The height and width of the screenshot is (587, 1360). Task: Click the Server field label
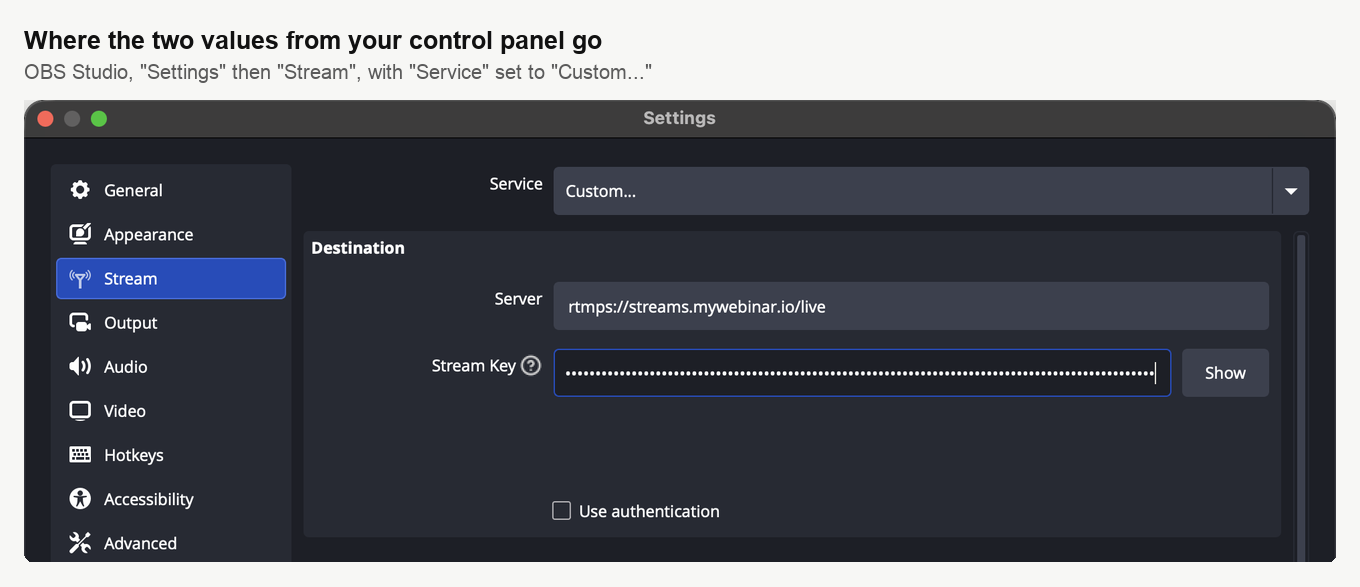pos(518,299)
